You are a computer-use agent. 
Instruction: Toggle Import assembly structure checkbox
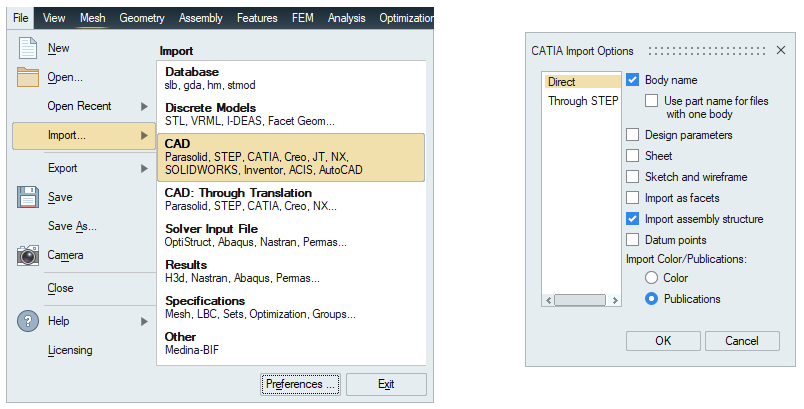coord(633,219)
